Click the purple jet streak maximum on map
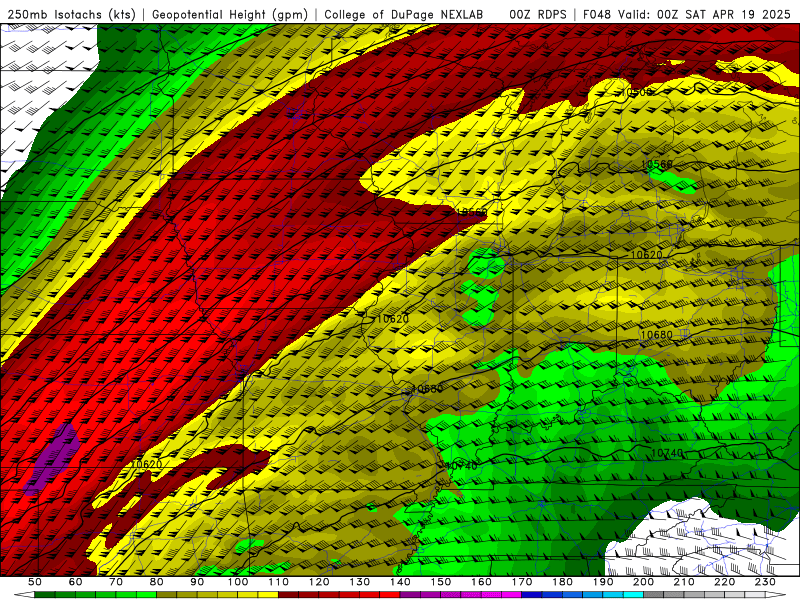The height and width of the screenshot is (600, 800). [x=53, y=458]
